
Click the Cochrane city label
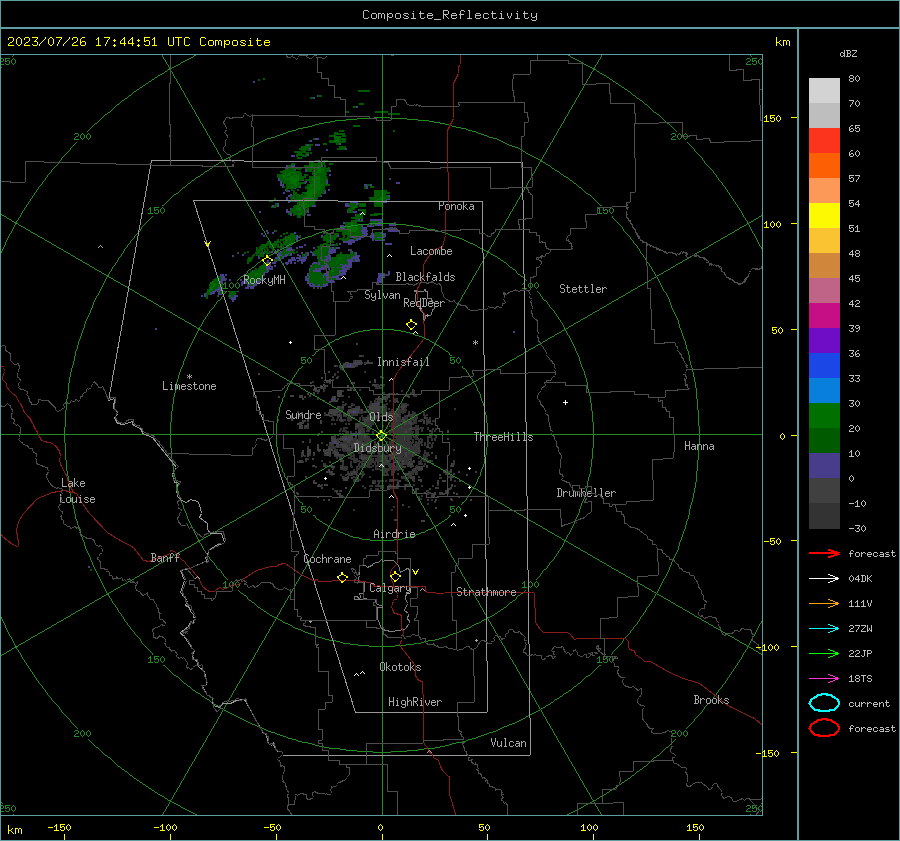point(327,559)
